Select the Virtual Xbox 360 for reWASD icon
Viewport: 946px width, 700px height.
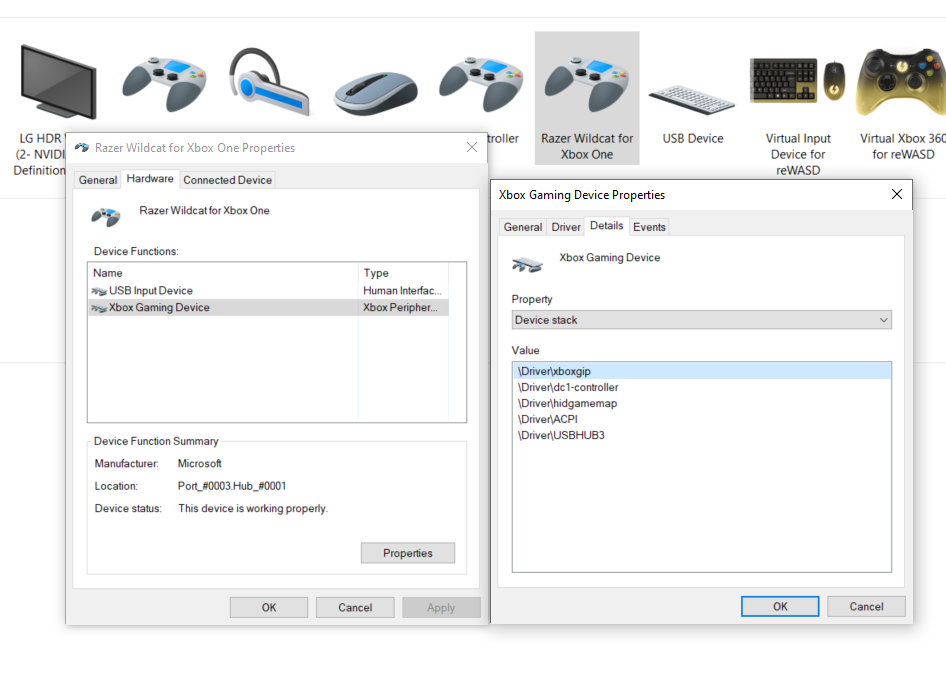(901, 82)
